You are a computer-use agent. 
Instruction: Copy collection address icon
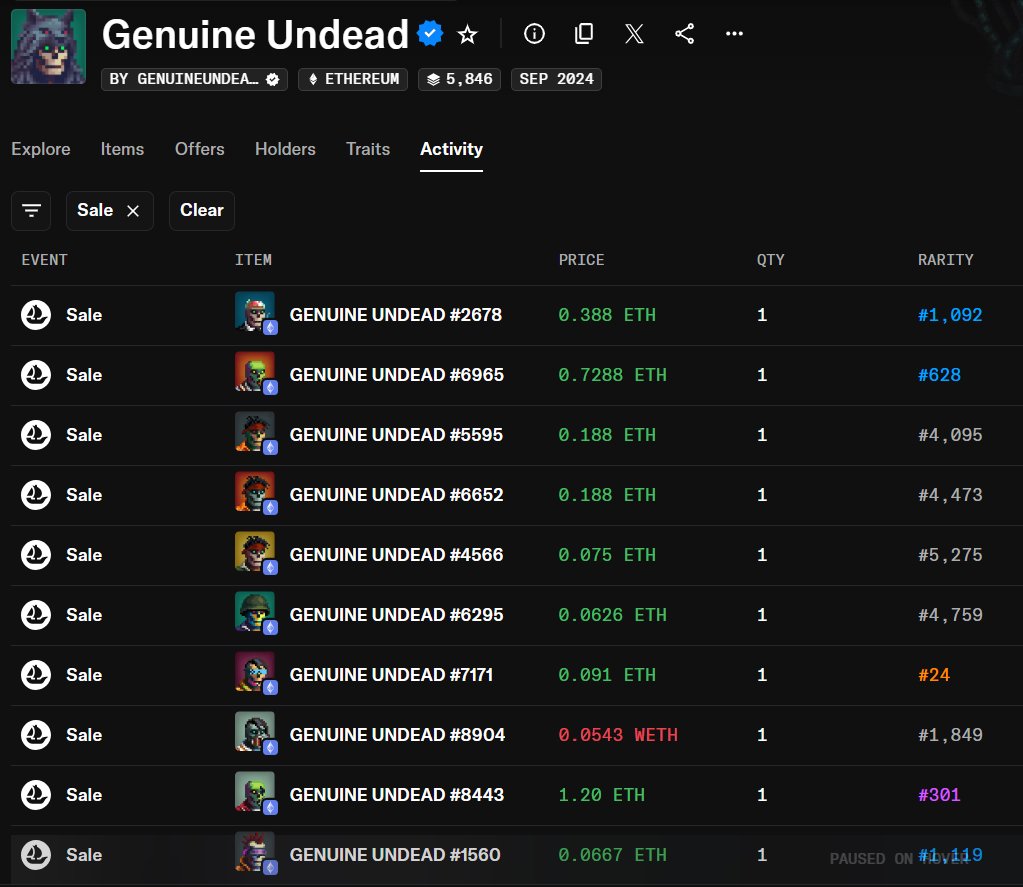(x=584, y=33)
